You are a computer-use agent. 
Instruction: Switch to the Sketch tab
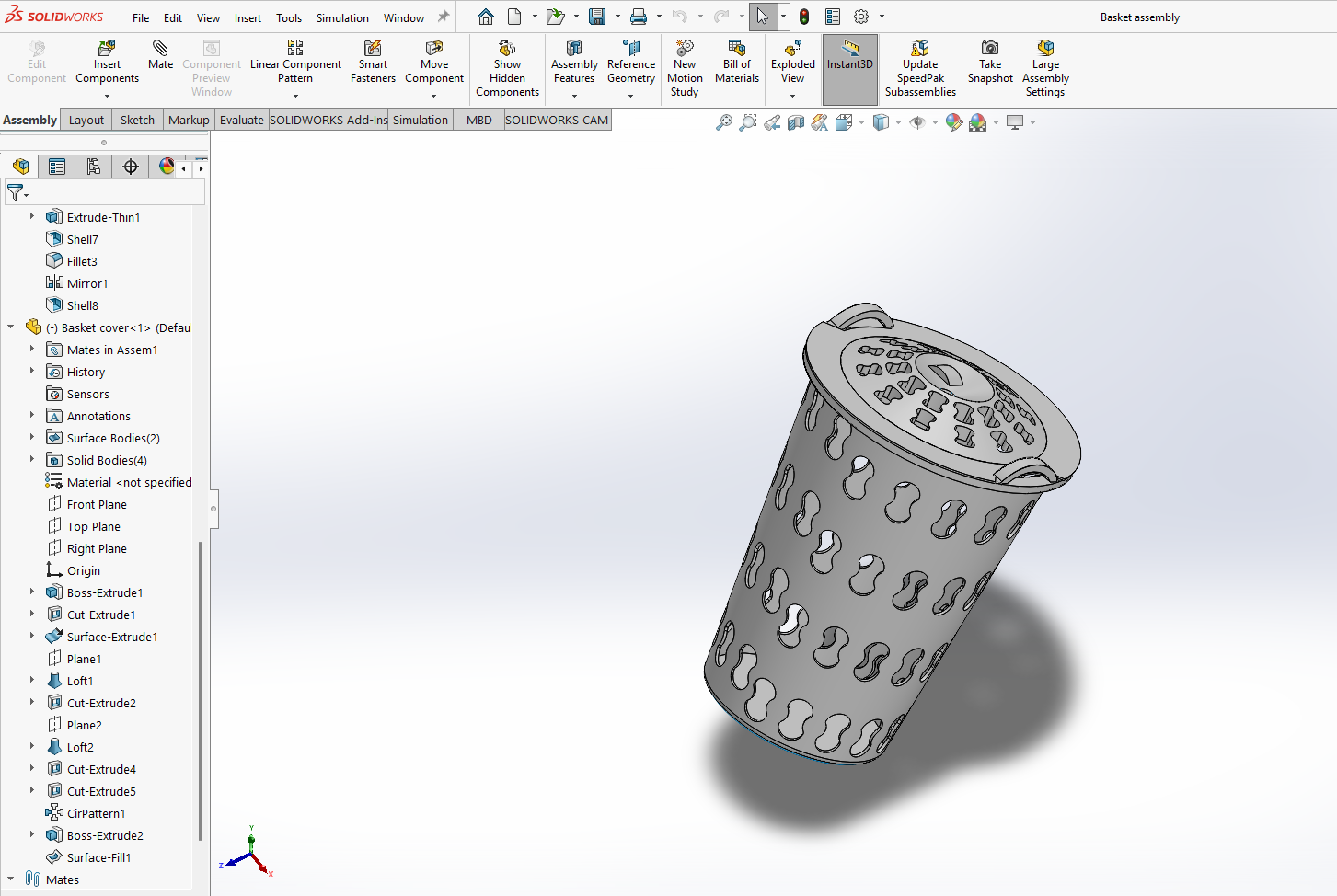pos(137,120)
